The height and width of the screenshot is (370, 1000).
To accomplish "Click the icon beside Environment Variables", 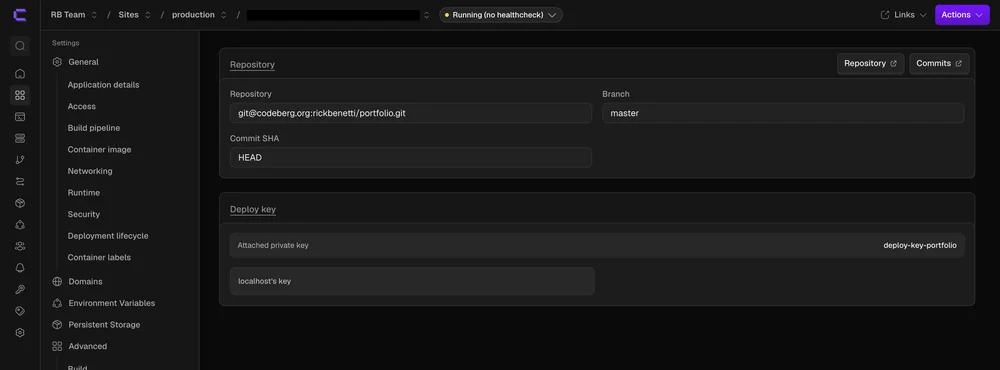I will click(x=57, y=303).
